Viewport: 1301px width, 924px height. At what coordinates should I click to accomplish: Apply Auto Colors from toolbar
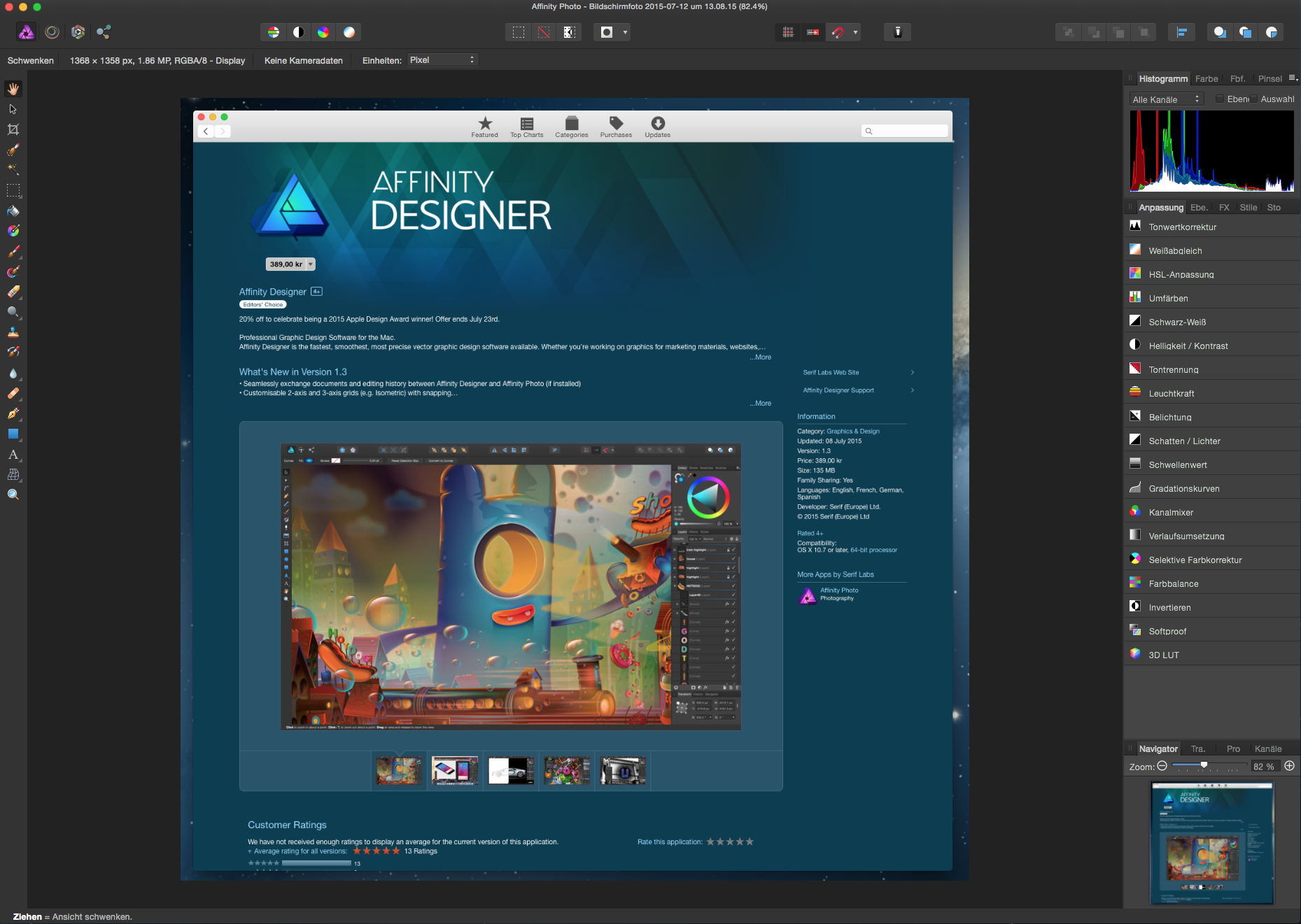323,32
